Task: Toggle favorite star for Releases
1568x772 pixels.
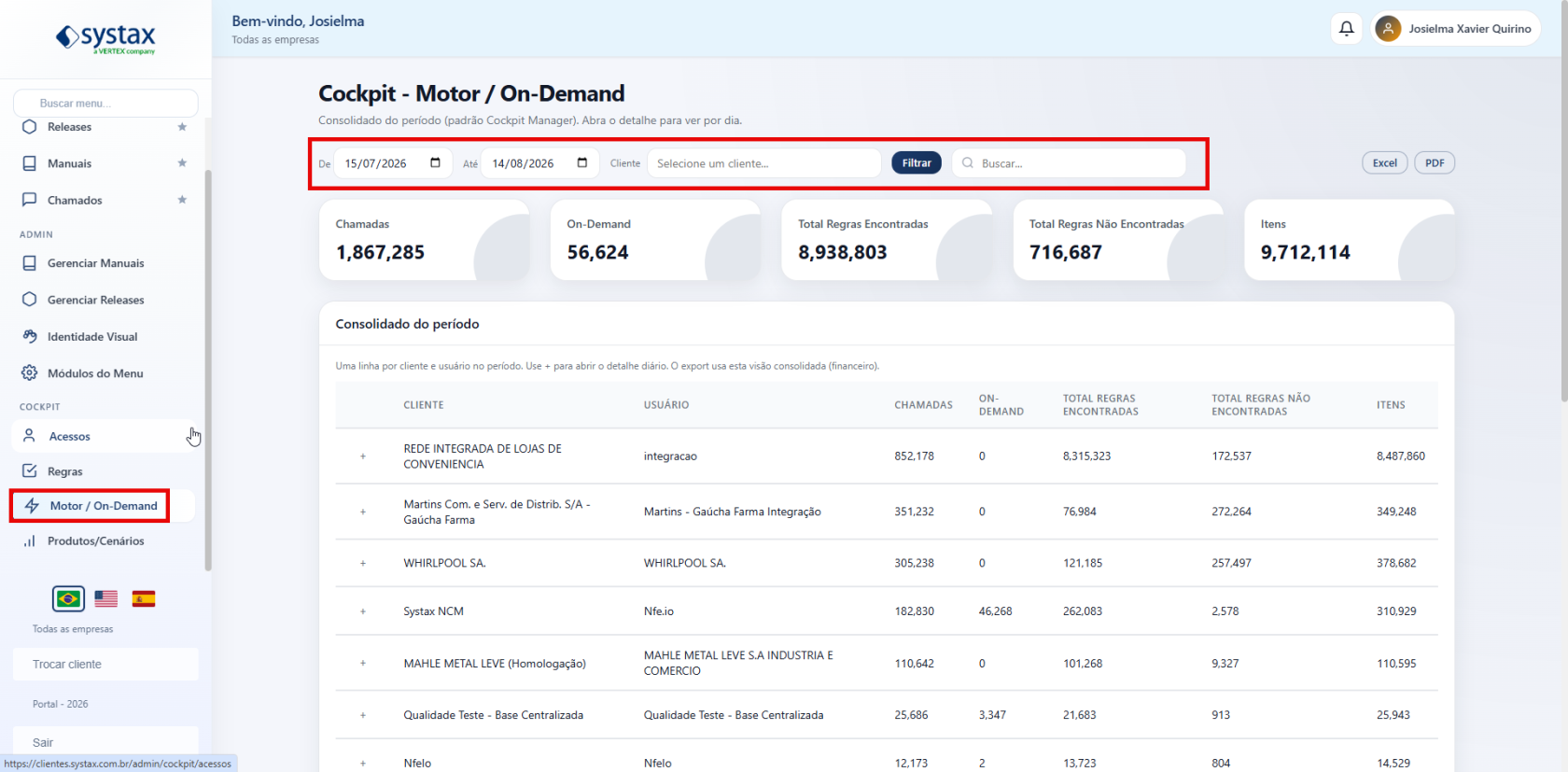Action: click(x=182, y=127)
